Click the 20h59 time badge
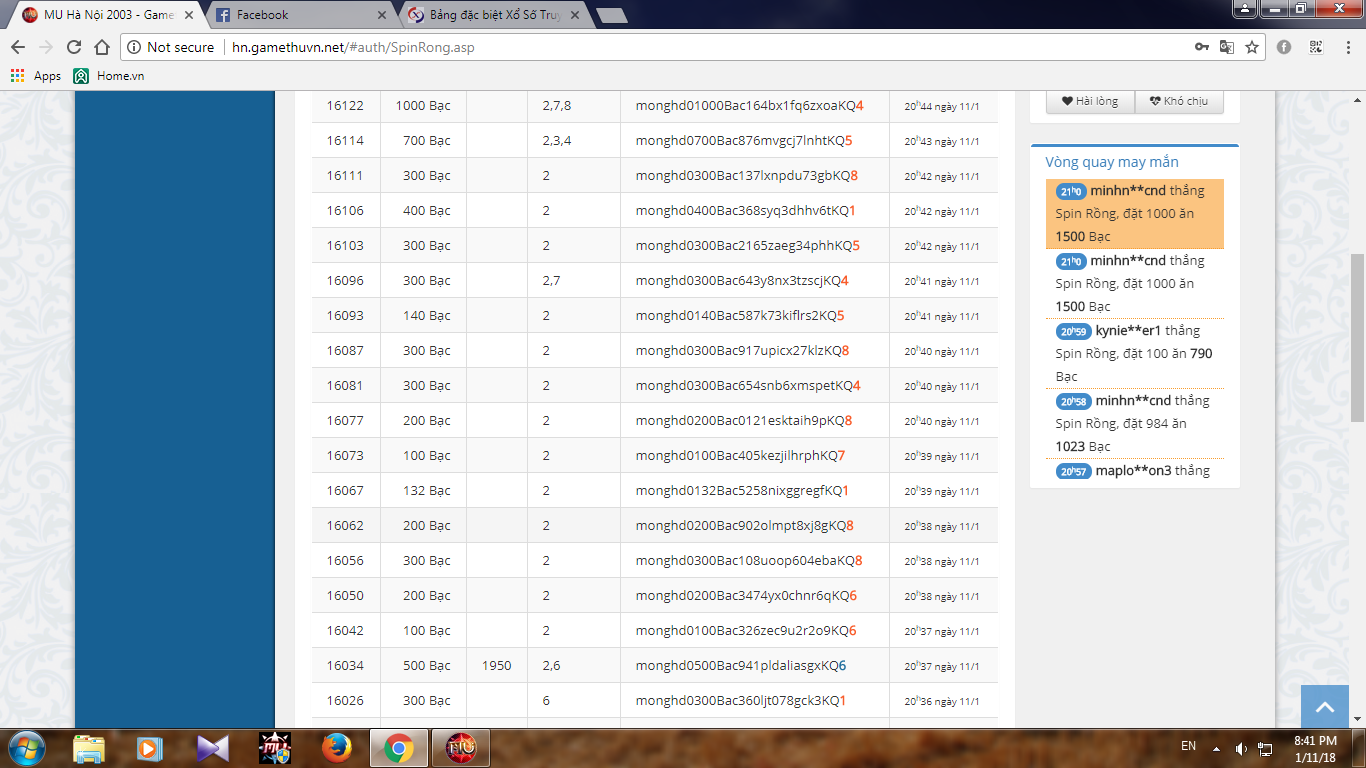This screenshot has width=1366, height=768. coord(1073,331)
